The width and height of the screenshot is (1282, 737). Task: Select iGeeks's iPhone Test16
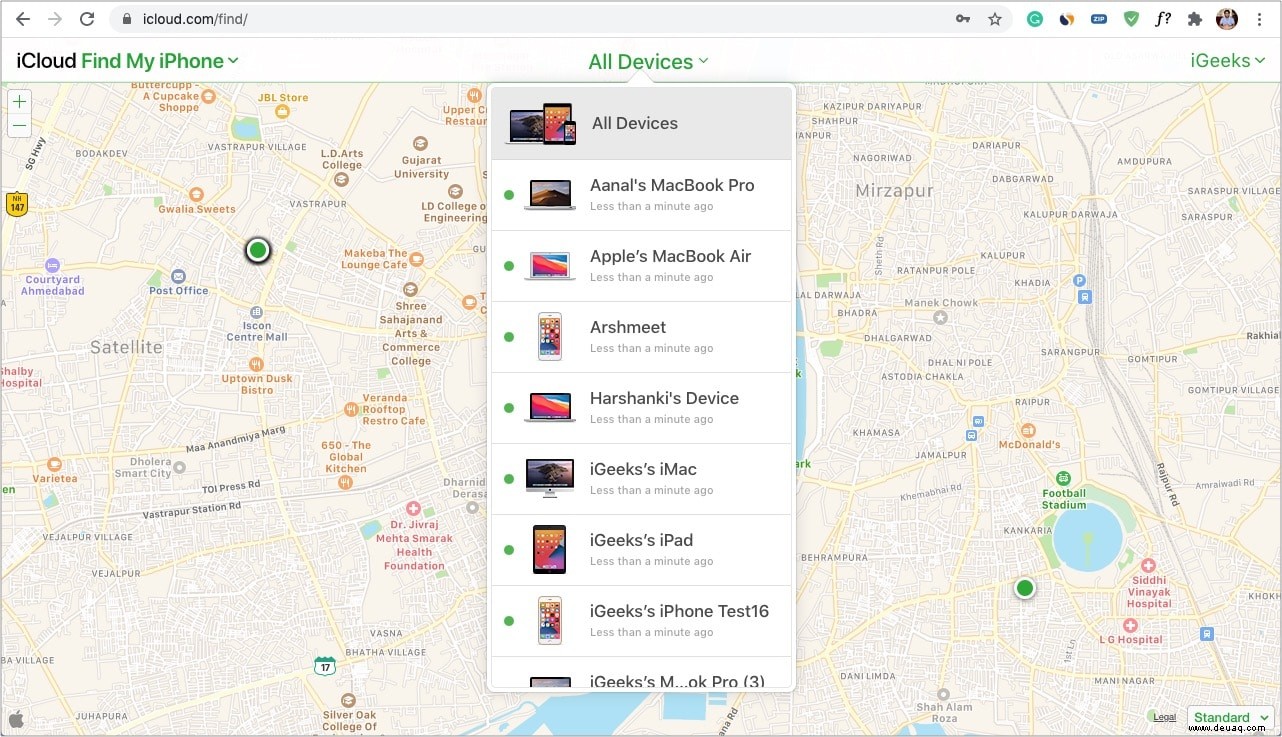click(x=641, y=621)
